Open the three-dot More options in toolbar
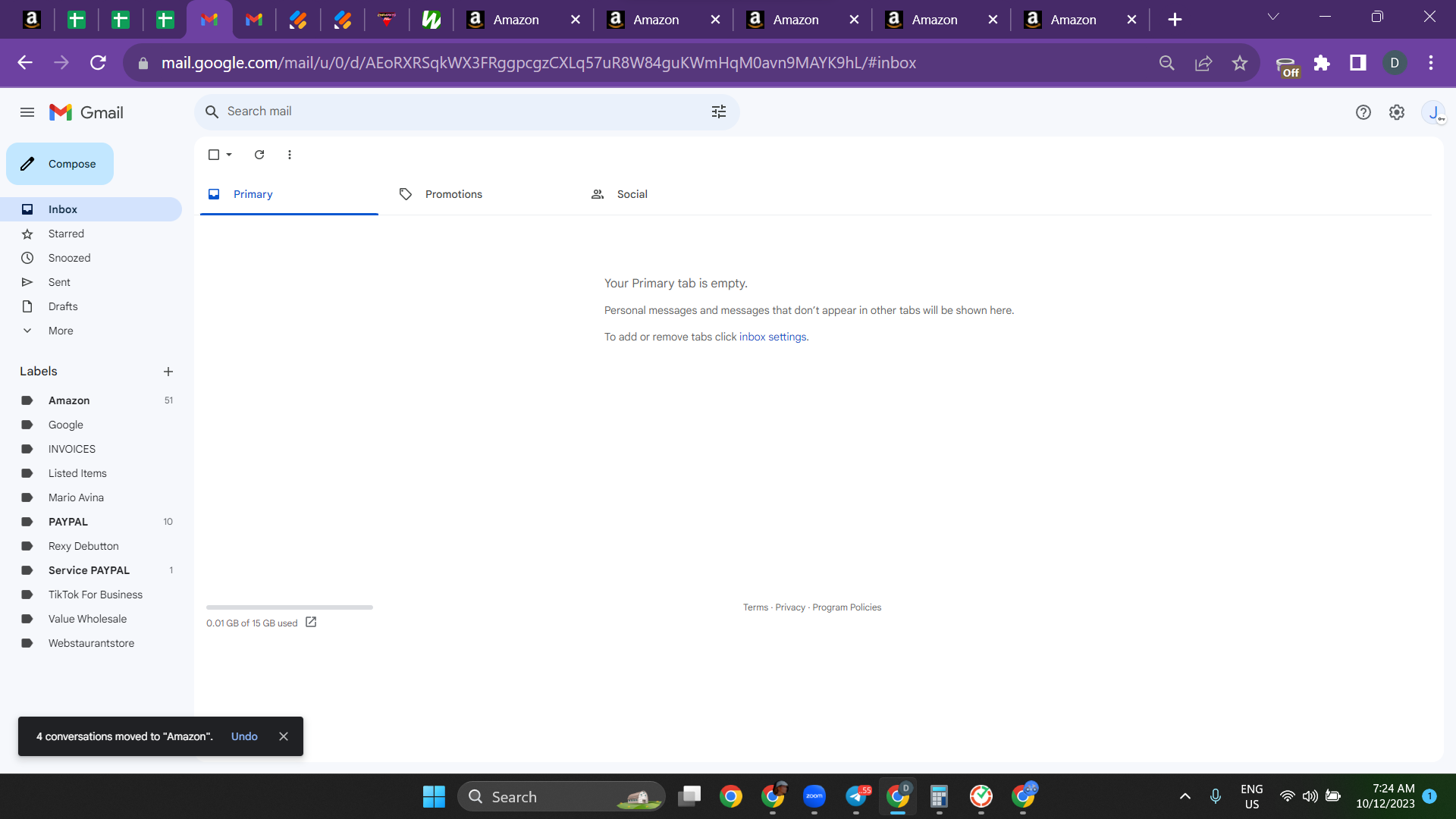Image resolution: width=1456 pixels, height=819 pixels. click(290, 155)
